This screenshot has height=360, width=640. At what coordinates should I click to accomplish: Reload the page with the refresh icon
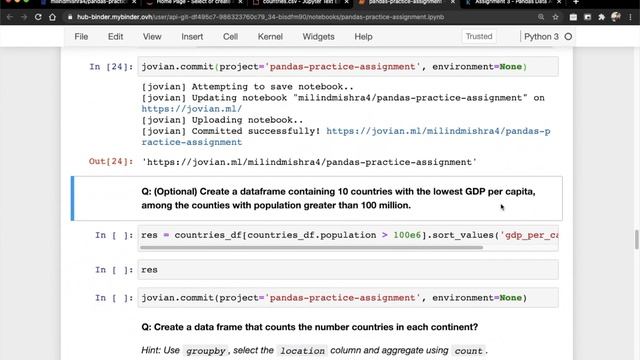[x=38, y=17]
